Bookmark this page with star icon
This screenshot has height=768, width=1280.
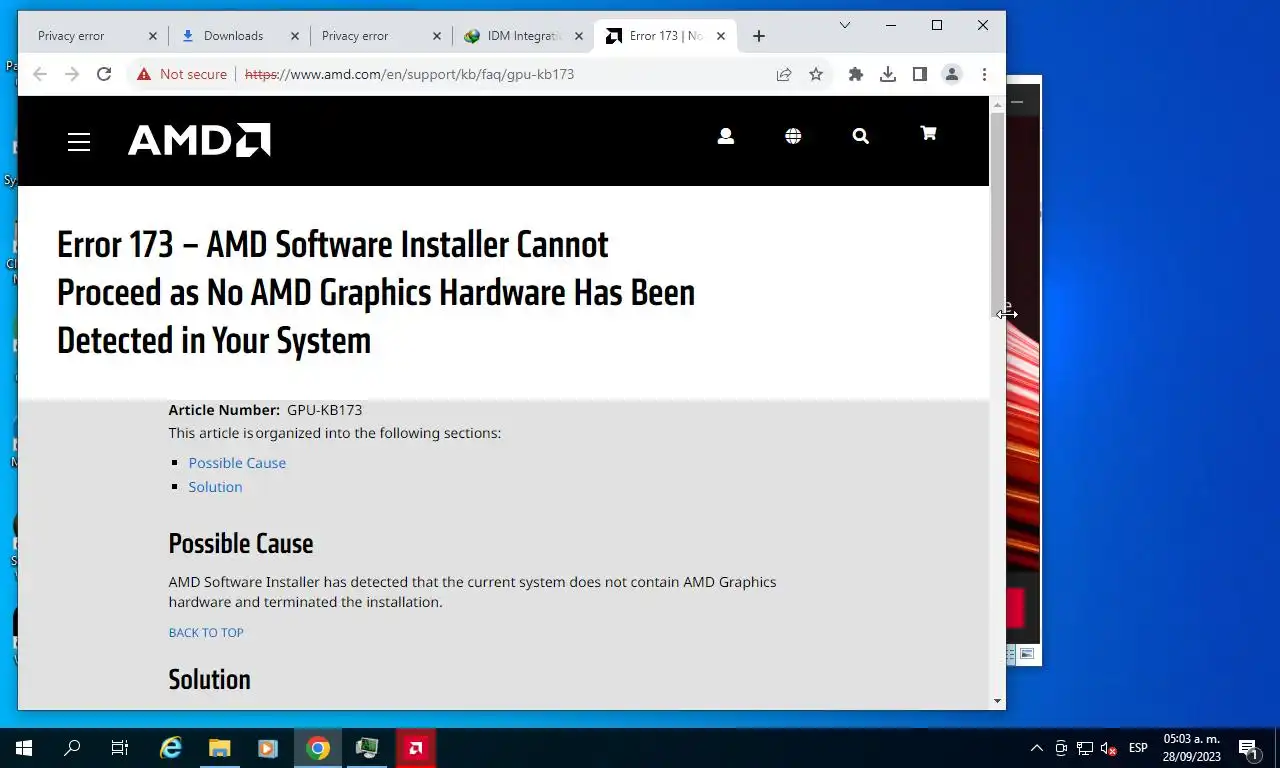tap(816, 74)
